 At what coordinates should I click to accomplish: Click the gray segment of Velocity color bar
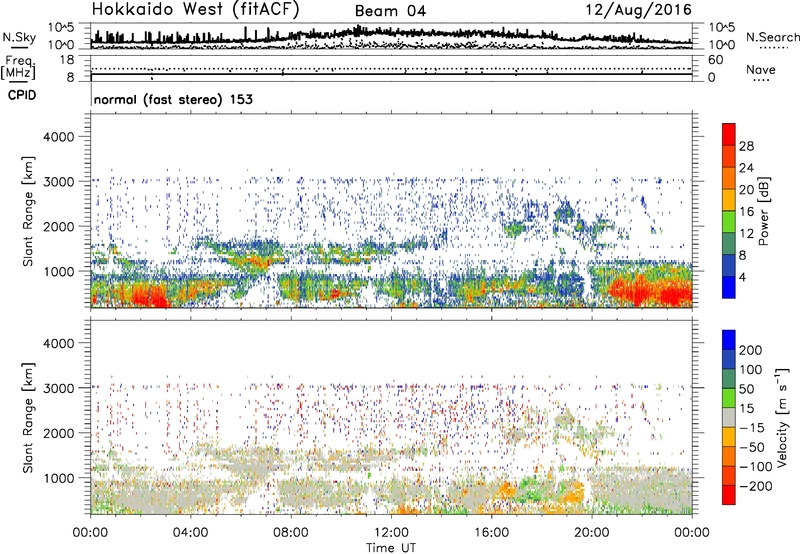coord(729,418)
